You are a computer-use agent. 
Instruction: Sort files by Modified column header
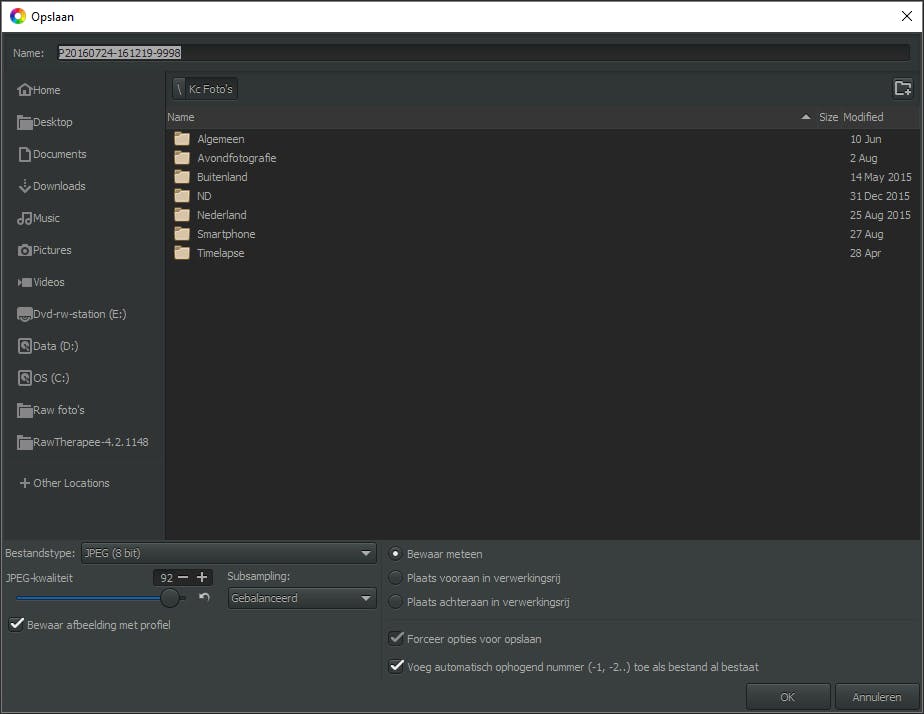click(863, 117)
